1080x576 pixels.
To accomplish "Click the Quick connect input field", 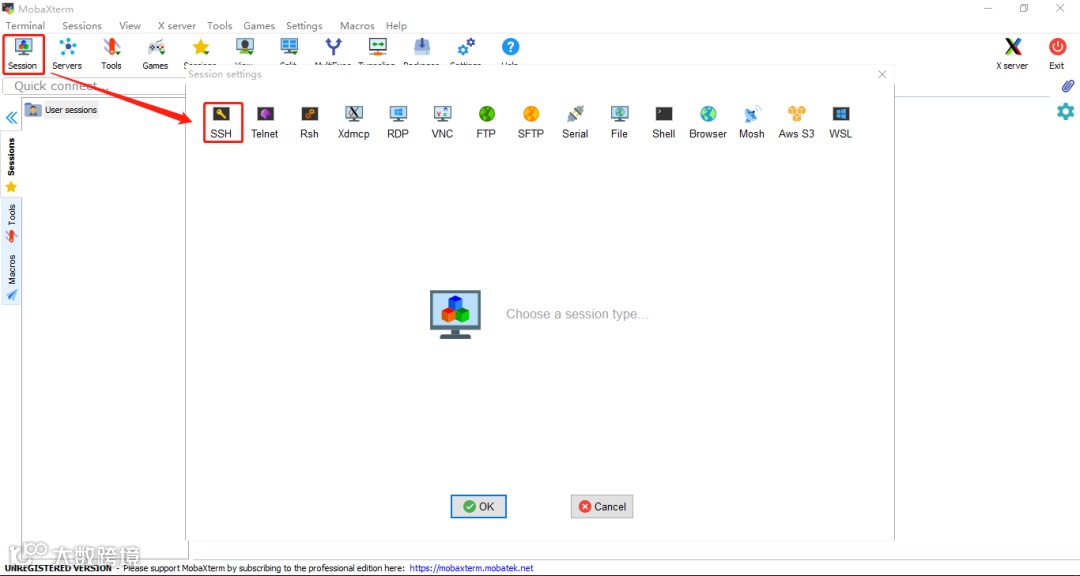I will pyautogui.click(x=94, y=86).
